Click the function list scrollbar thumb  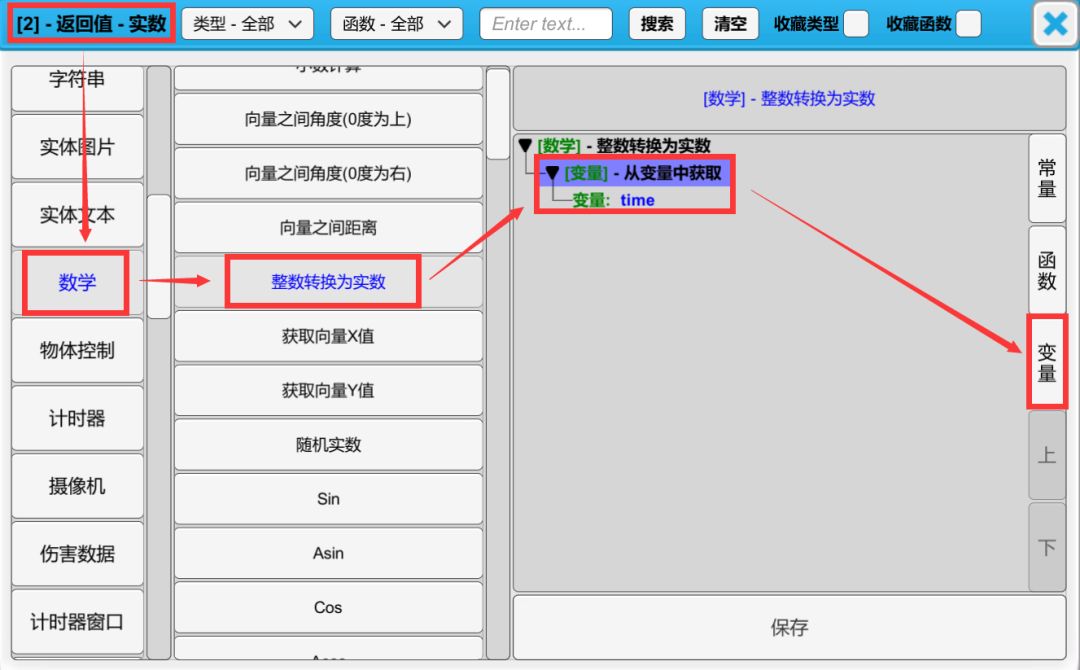click(x=498, y=114)
